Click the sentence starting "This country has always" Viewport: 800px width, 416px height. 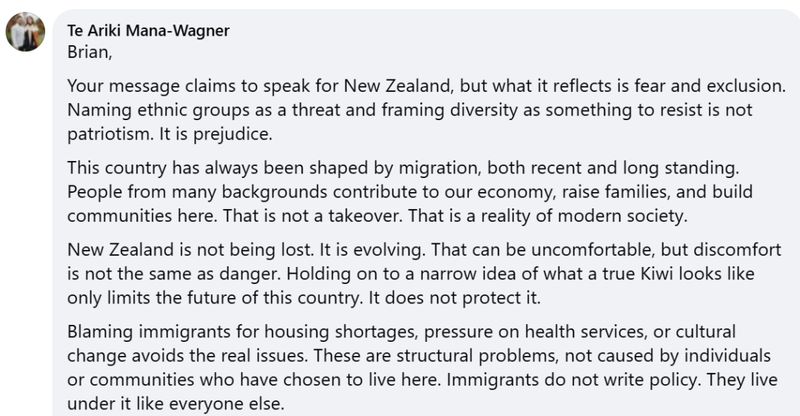click(x=403, y=168)
